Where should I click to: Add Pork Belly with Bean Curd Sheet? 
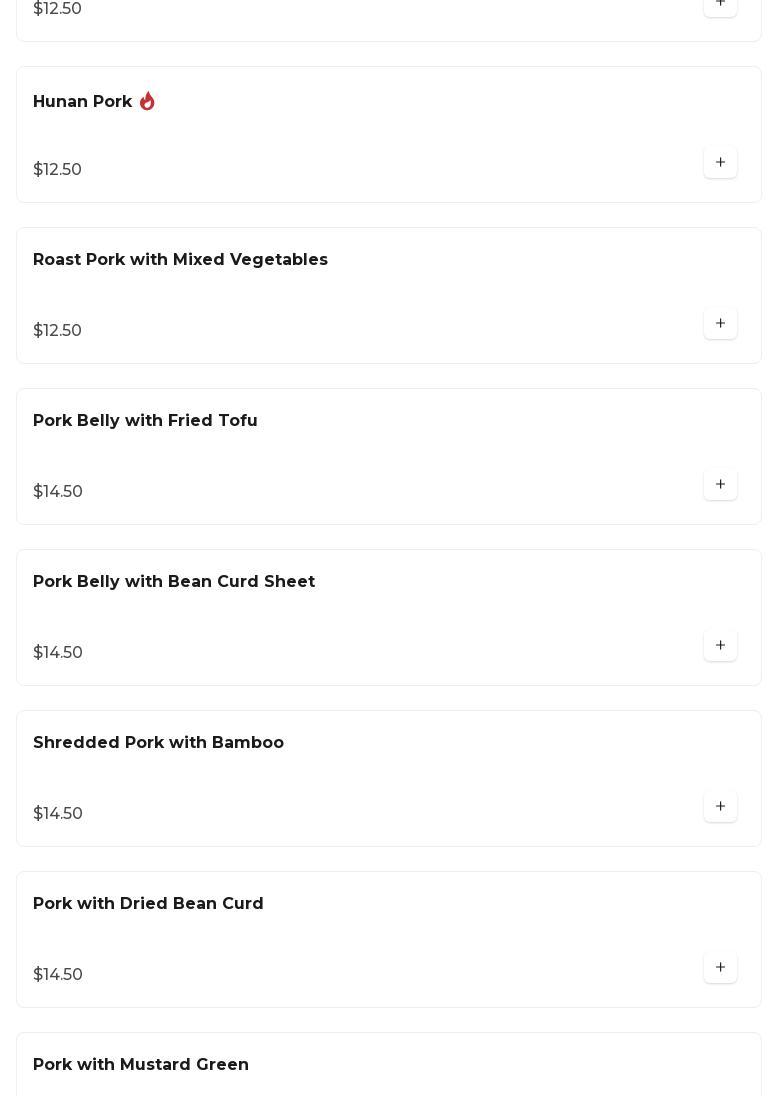(x=720, y=646)
